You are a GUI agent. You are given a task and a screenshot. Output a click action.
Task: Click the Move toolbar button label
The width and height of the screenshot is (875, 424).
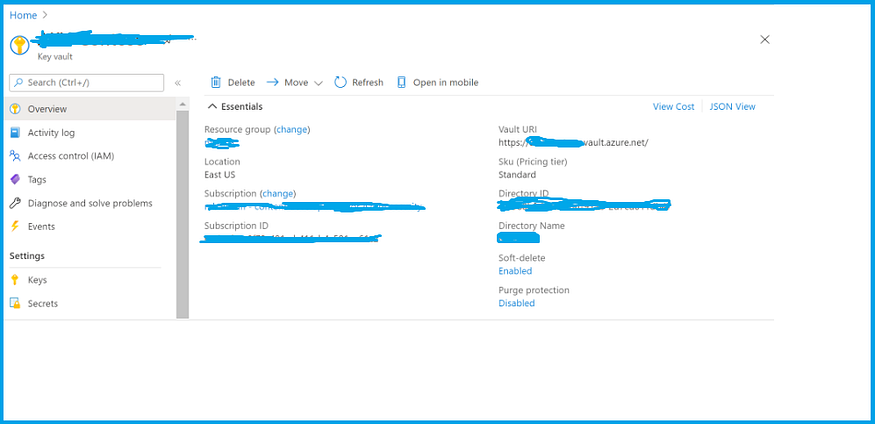[296, 83]
